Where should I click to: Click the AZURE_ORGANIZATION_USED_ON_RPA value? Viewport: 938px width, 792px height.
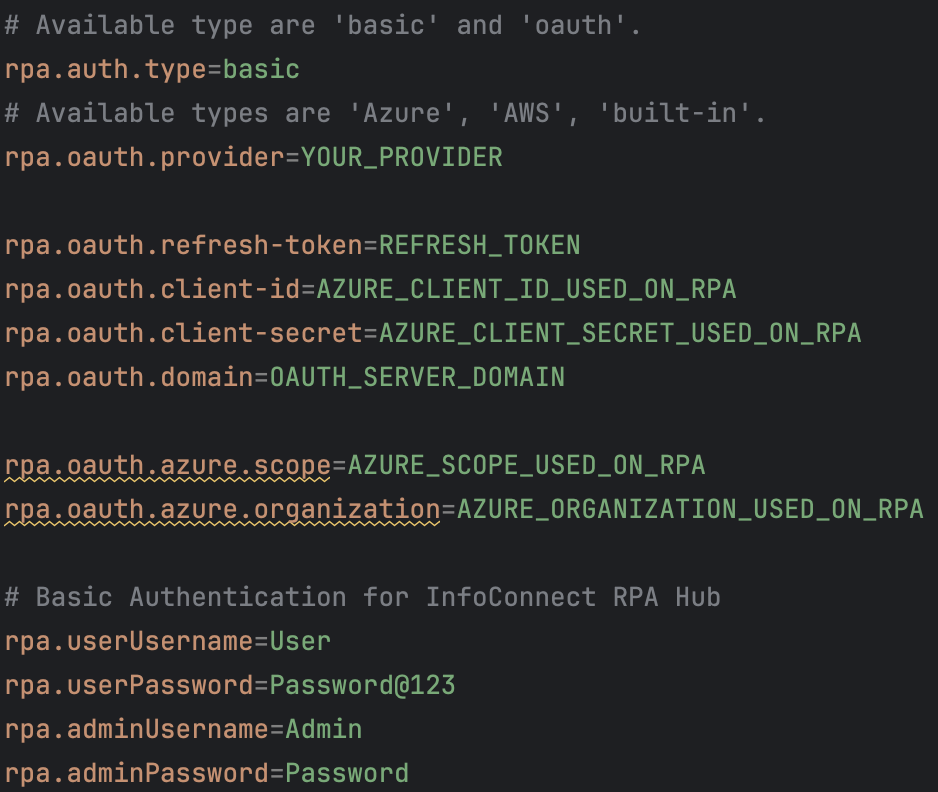[x=690, y=510]
